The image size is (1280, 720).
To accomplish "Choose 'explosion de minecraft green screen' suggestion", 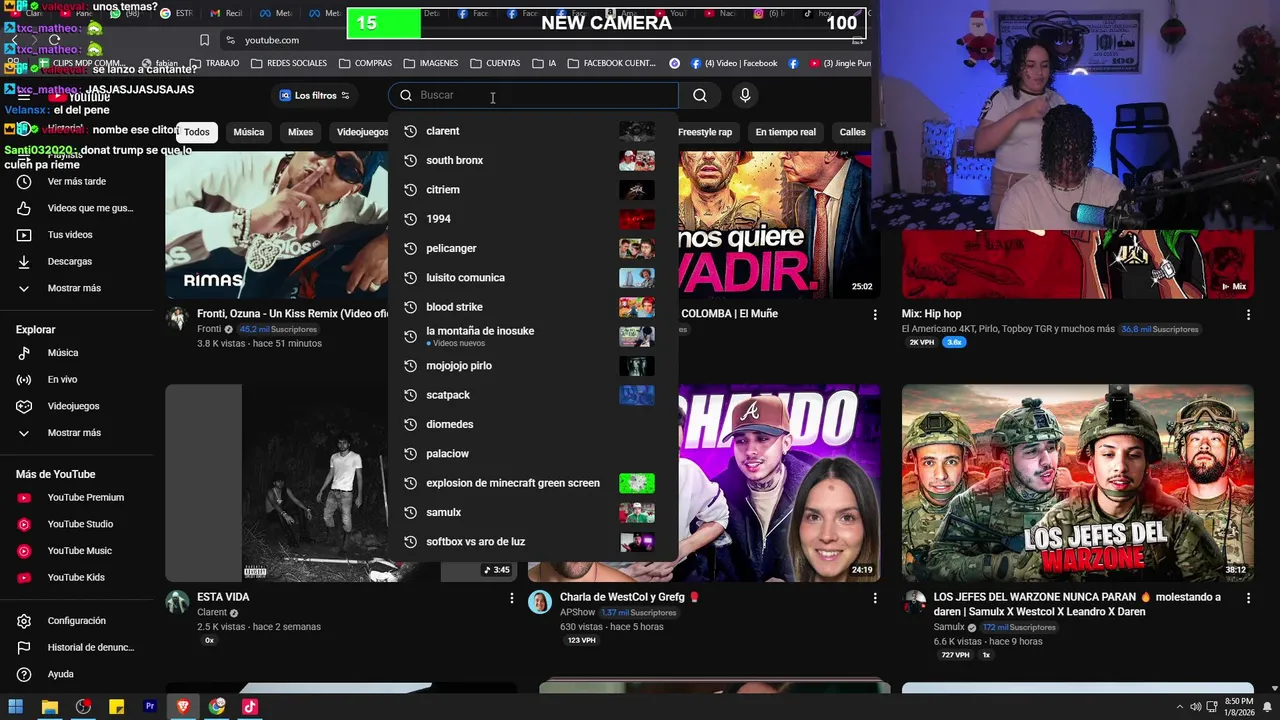I will point(533,483).
